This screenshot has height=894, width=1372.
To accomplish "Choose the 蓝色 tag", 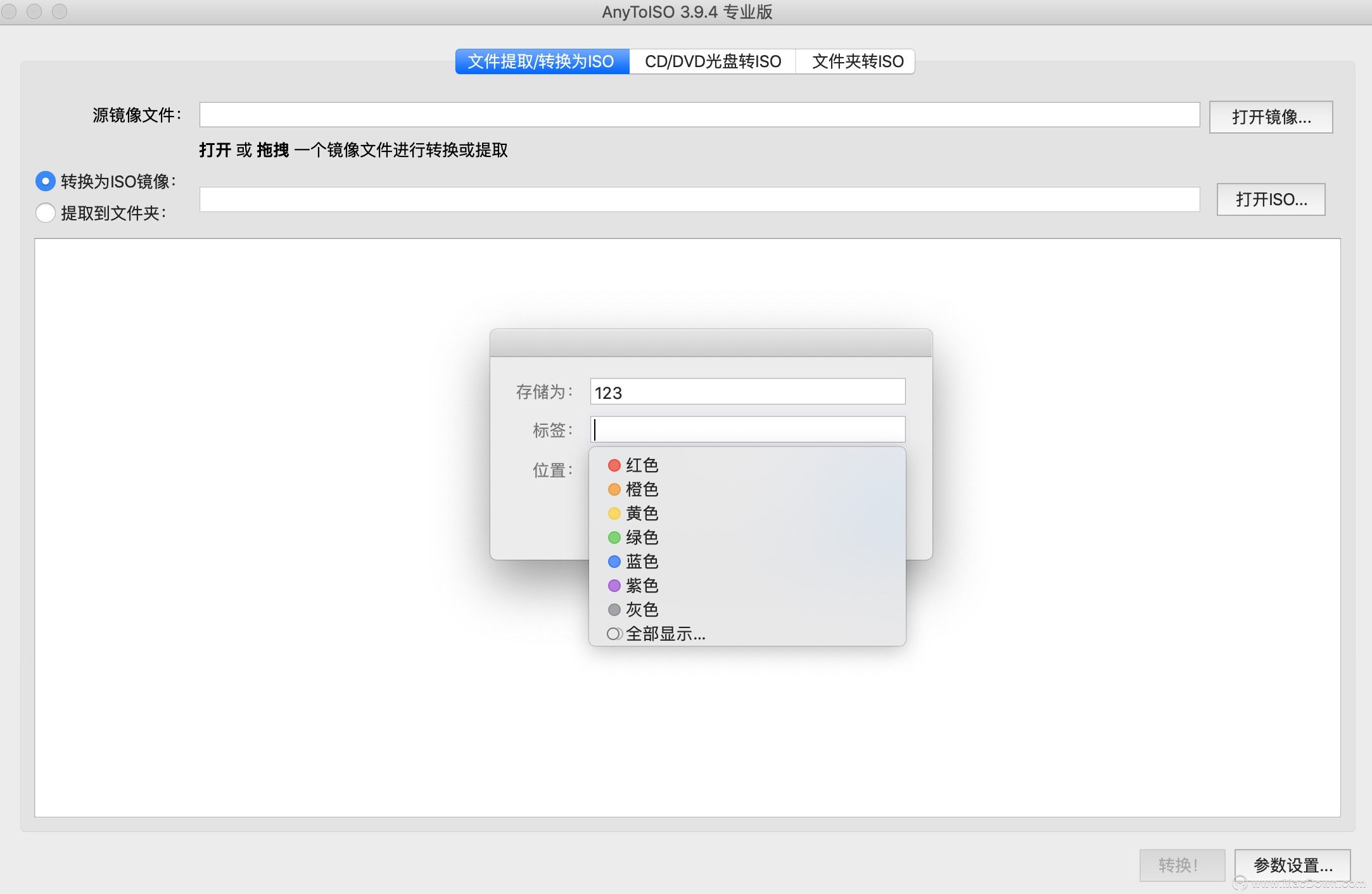I will (x=747, y=562).
